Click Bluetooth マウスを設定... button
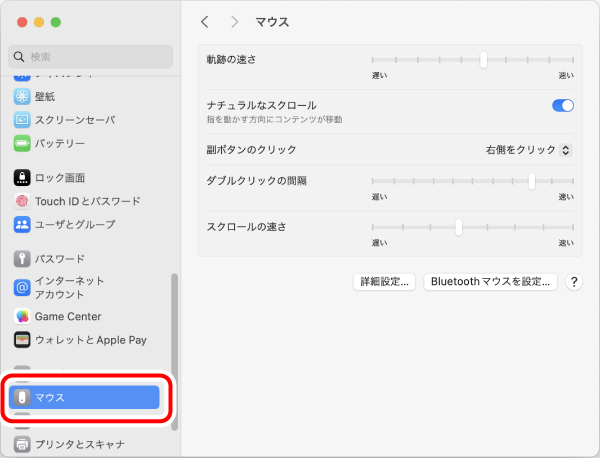 coord(490,282)
